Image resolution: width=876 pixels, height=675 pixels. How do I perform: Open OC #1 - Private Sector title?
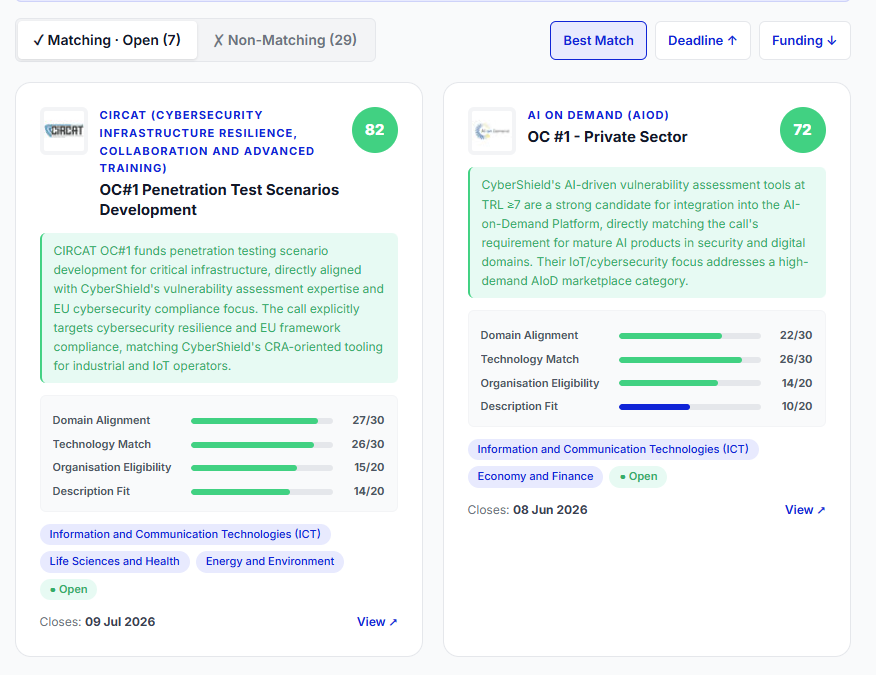coord(607,137)
